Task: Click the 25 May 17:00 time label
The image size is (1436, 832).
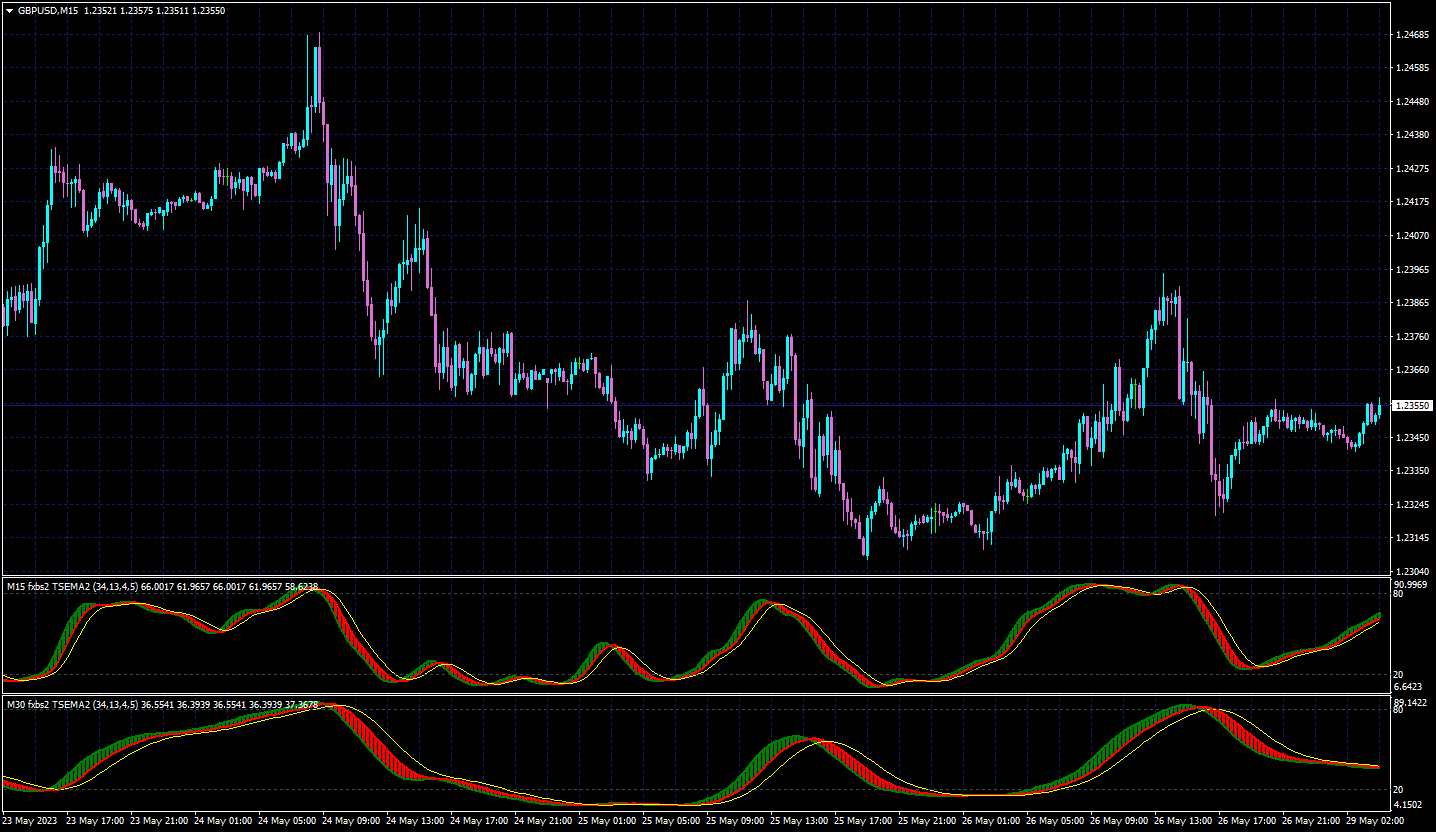Action: coord(863,820)
